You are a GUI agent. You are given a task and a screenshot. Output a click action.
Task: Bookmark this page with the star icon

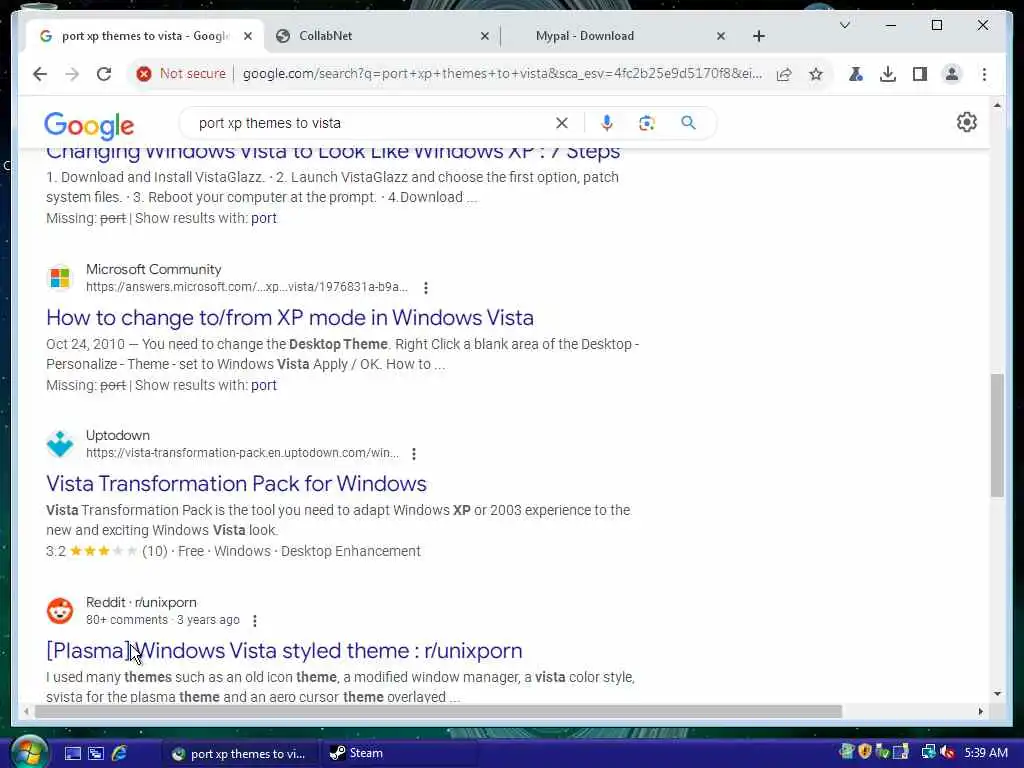(816, 74)
